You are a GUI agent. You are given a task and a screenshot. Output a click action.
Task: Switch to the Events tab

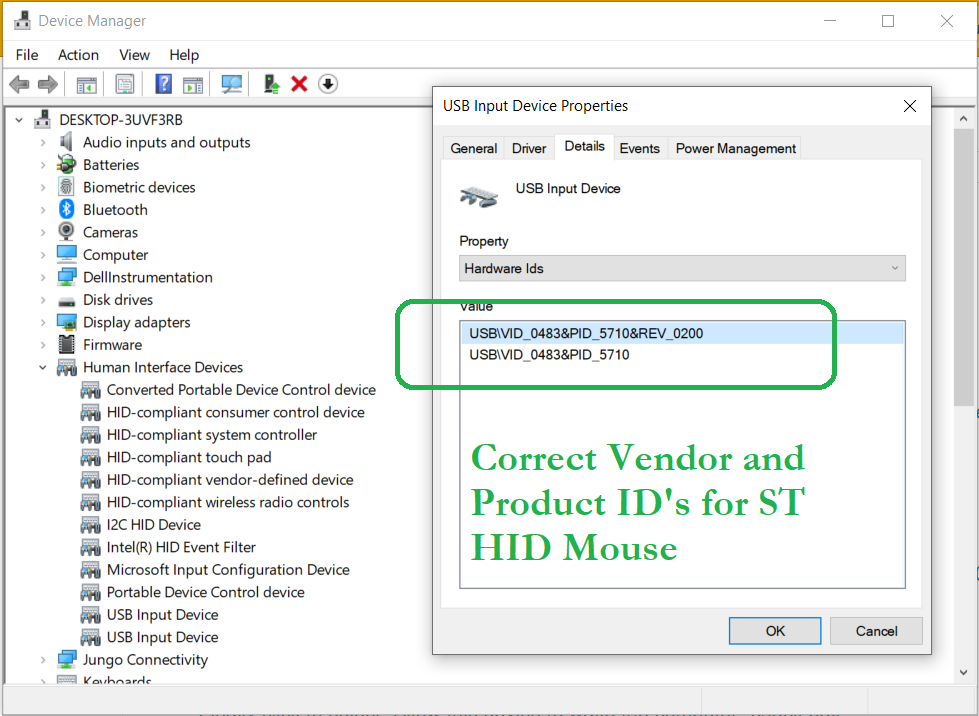point(640,147)
